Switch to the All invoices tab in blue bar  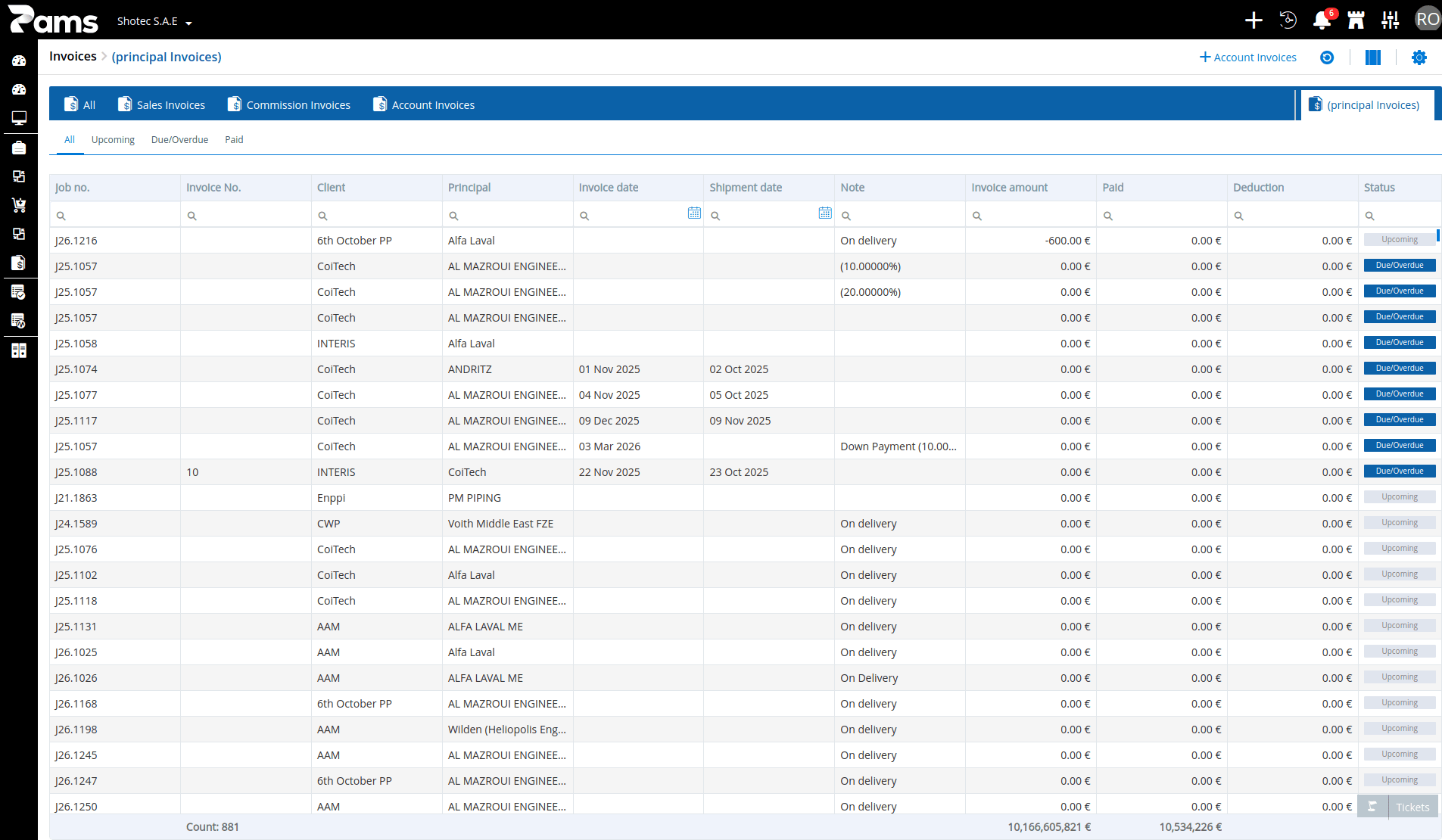click(x=80, y=104)
